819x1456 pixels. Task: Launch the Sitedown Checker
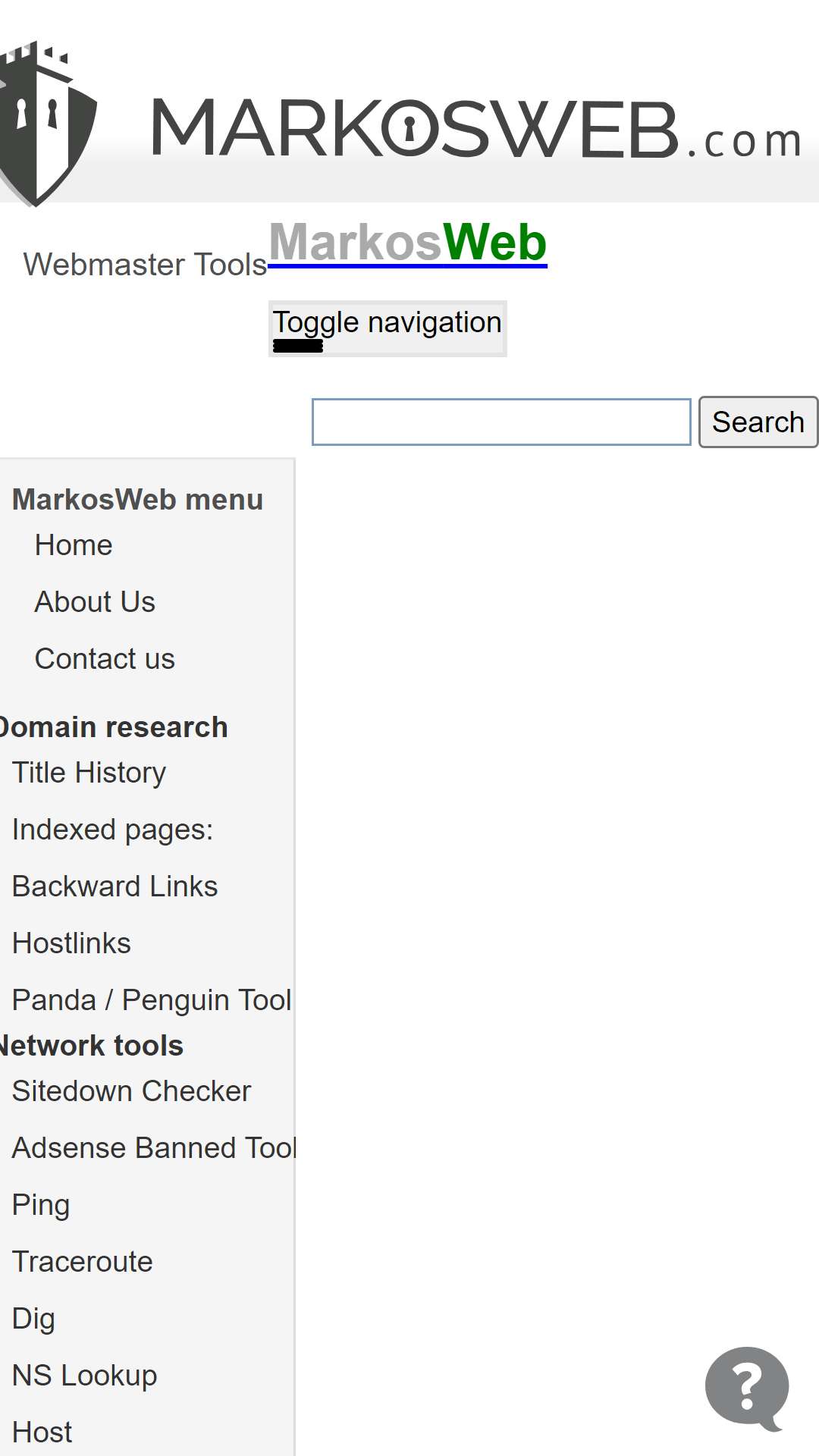tap(131, 1091)
